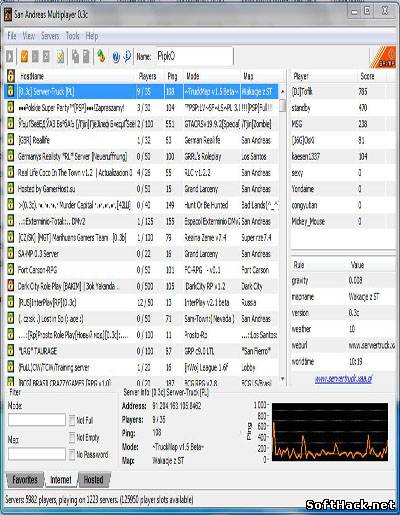Enable the Not Full filter checkbox

(x=72, y=420)
